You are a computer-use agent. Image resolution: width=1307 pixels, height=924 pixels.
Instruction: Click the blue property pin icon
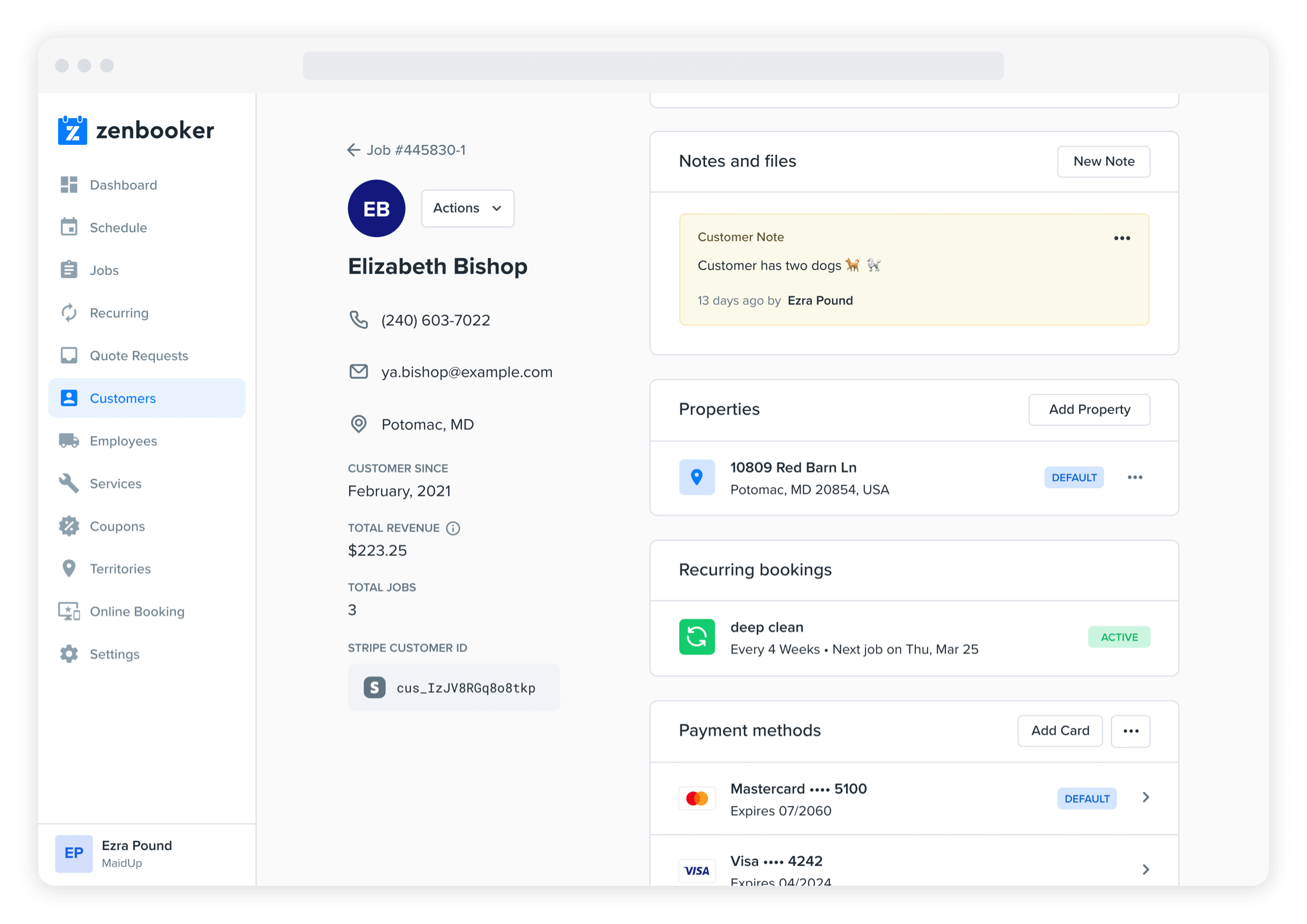click(697, 477)
